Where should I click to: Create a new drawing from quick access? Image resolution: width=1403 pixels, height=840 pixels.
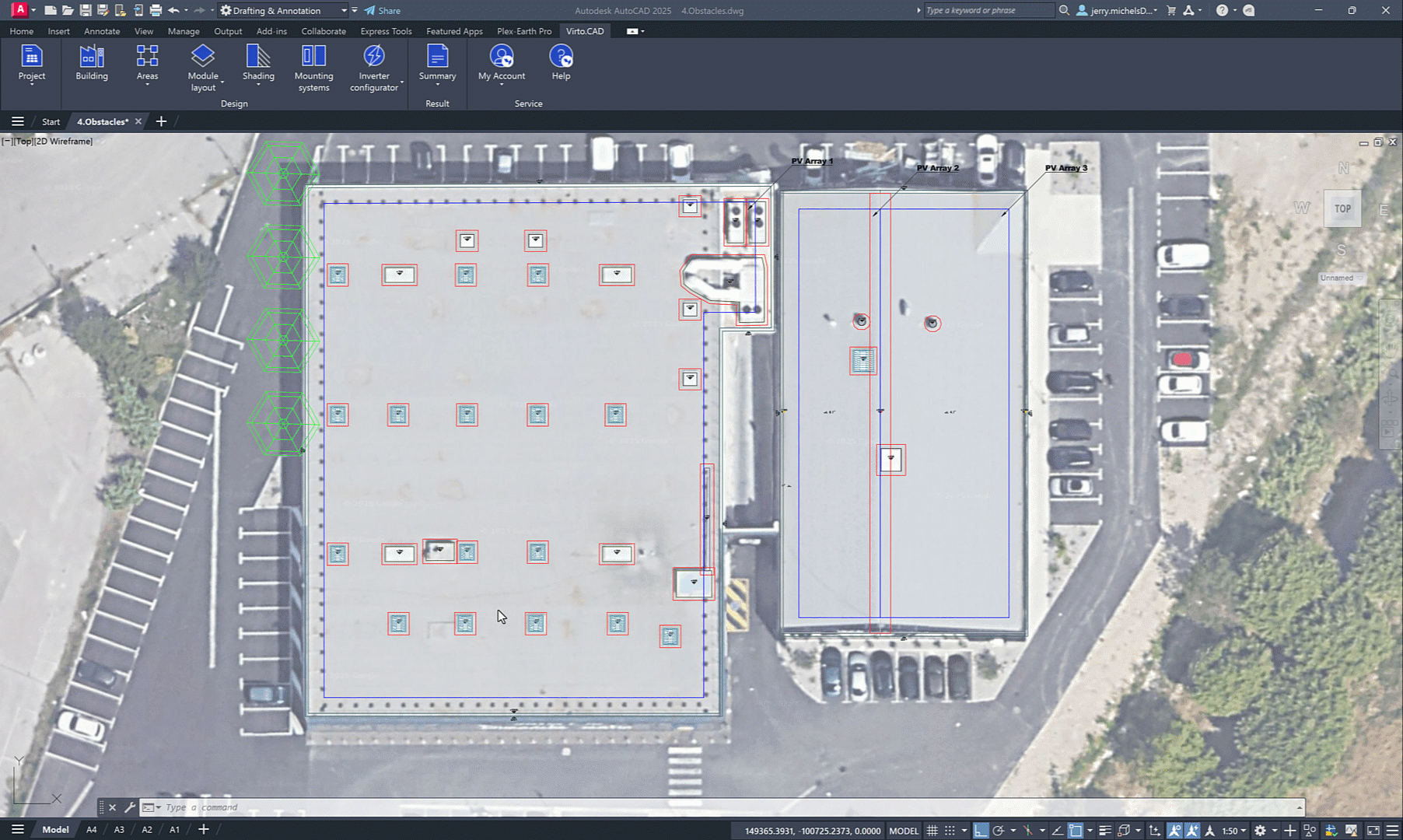pyautogui.click(x=51, y=10)
